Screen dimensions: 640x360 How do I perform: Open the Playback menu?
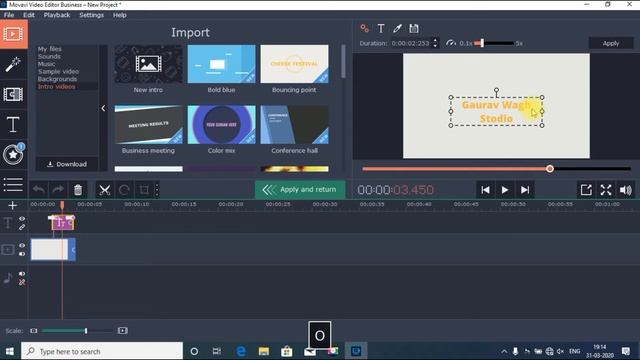tap(57, 15)
